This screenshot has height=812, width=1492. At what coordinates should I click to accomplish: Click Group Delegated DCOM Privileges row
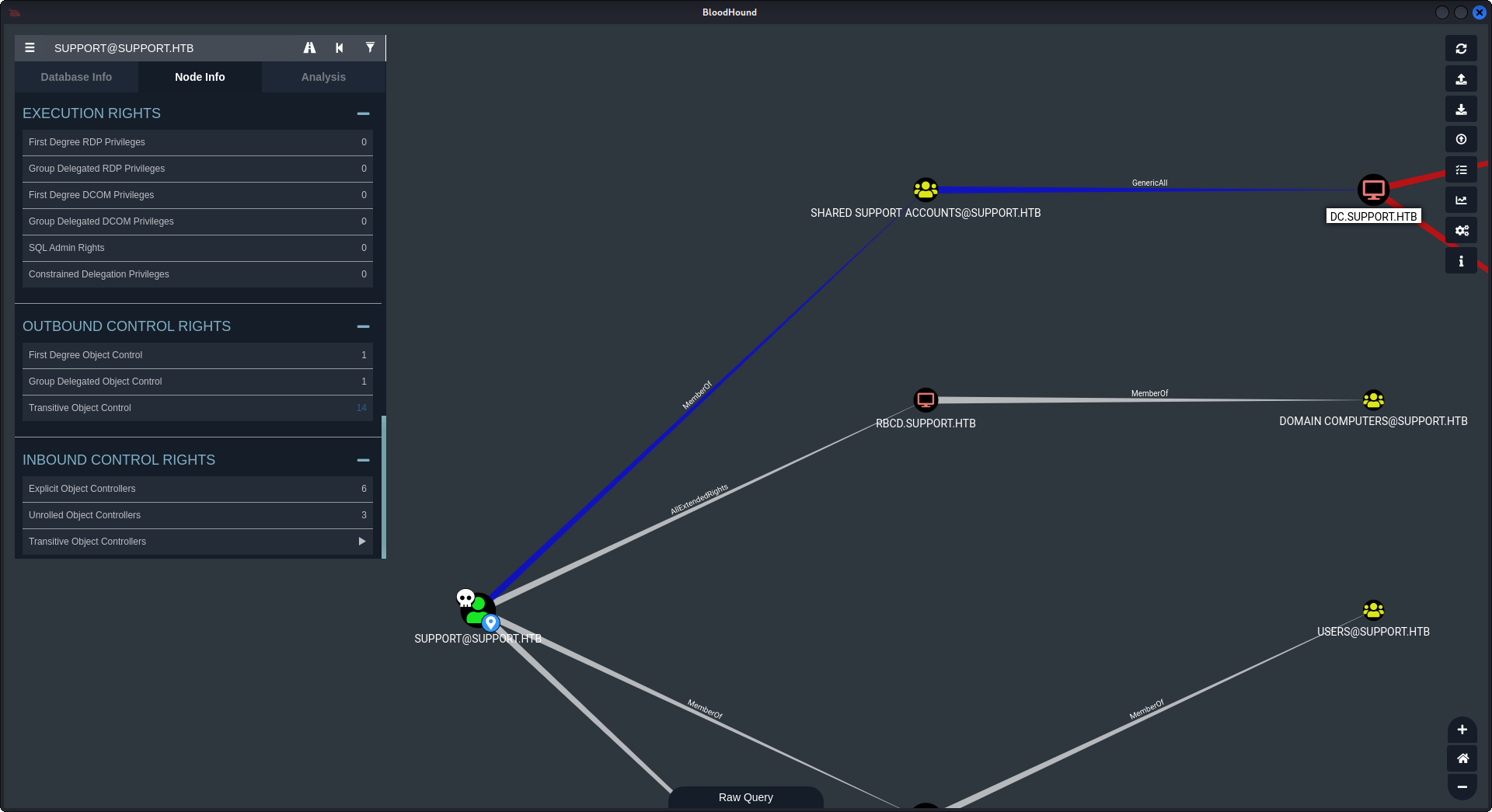197,221
